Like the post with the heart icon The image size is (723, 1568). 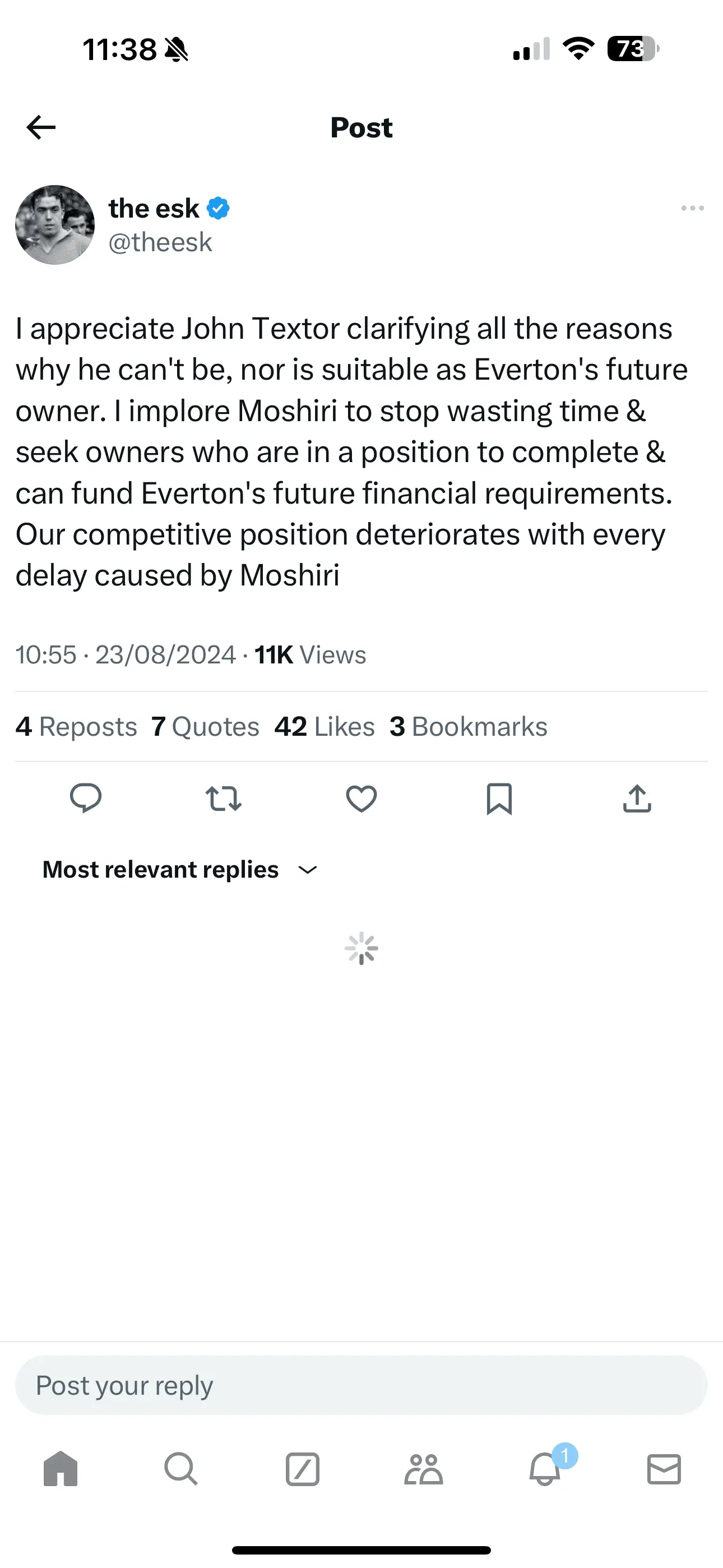pyautogui.click(x=361, y=798)
